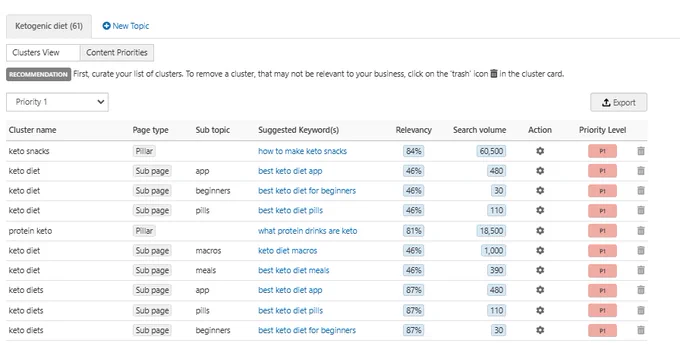Trash the 46% relevancy pills row
Viewport: 680px width, 362px height.
pos(641,210)
